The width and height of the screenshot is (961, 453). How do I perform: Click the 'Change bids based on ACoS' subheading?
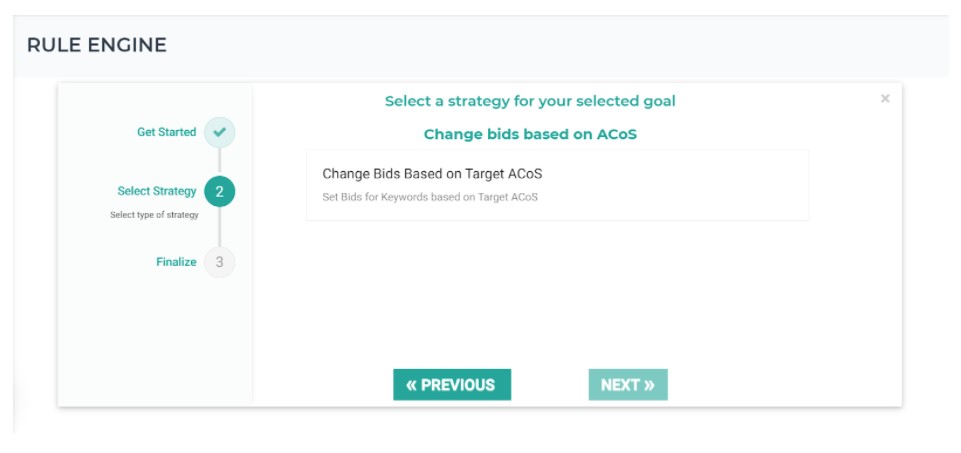[530, 134]
